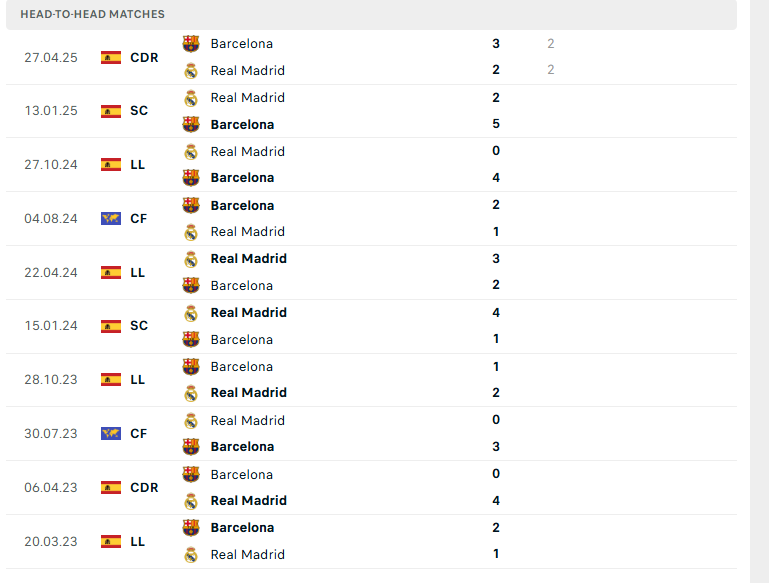
Task: Click Real Madrid crest in 15.01.24 match
Action: coord(191,313)
